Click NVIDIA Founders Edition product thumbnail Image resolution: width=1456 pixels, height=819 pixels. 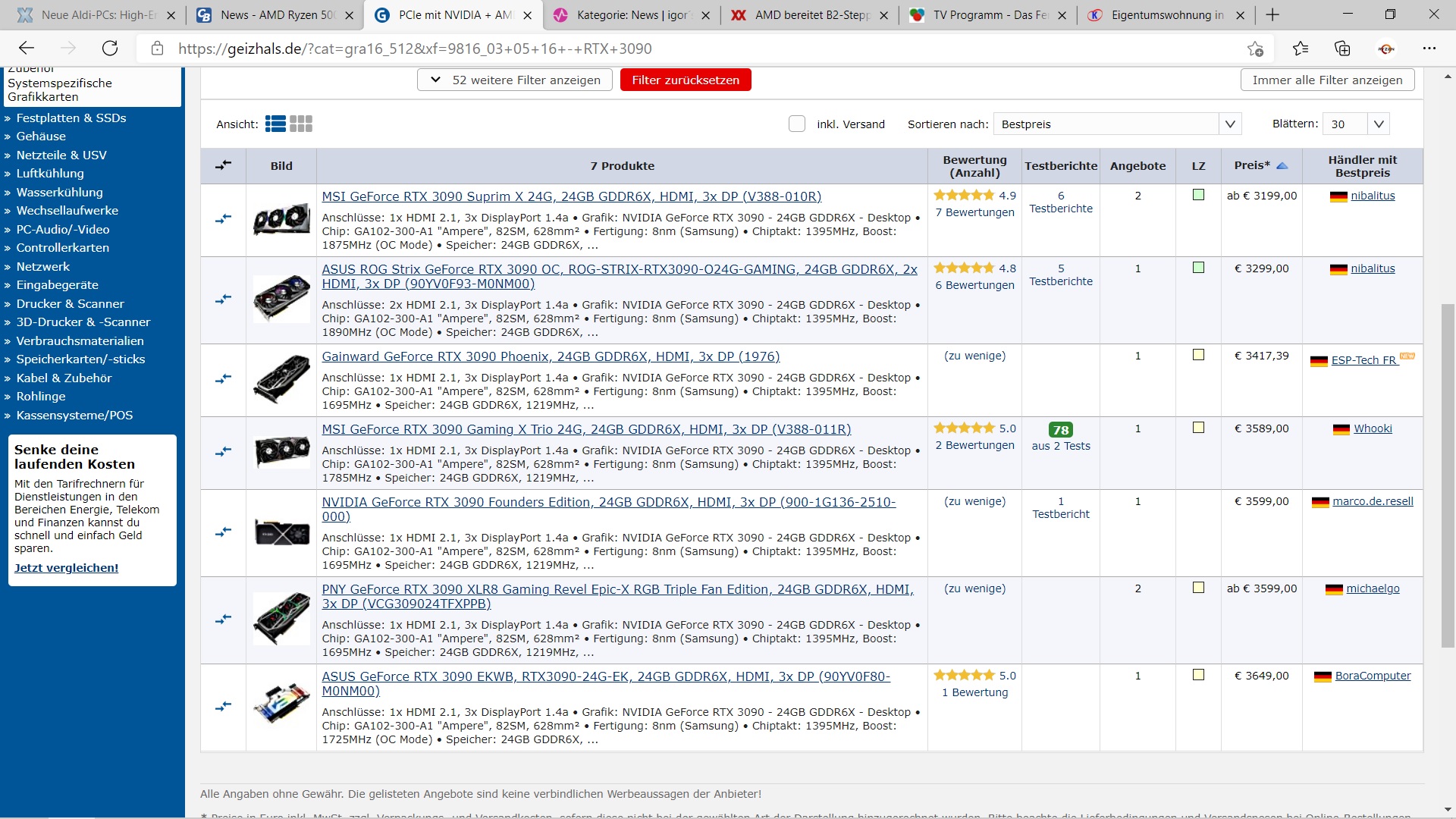tap(281, 532)
